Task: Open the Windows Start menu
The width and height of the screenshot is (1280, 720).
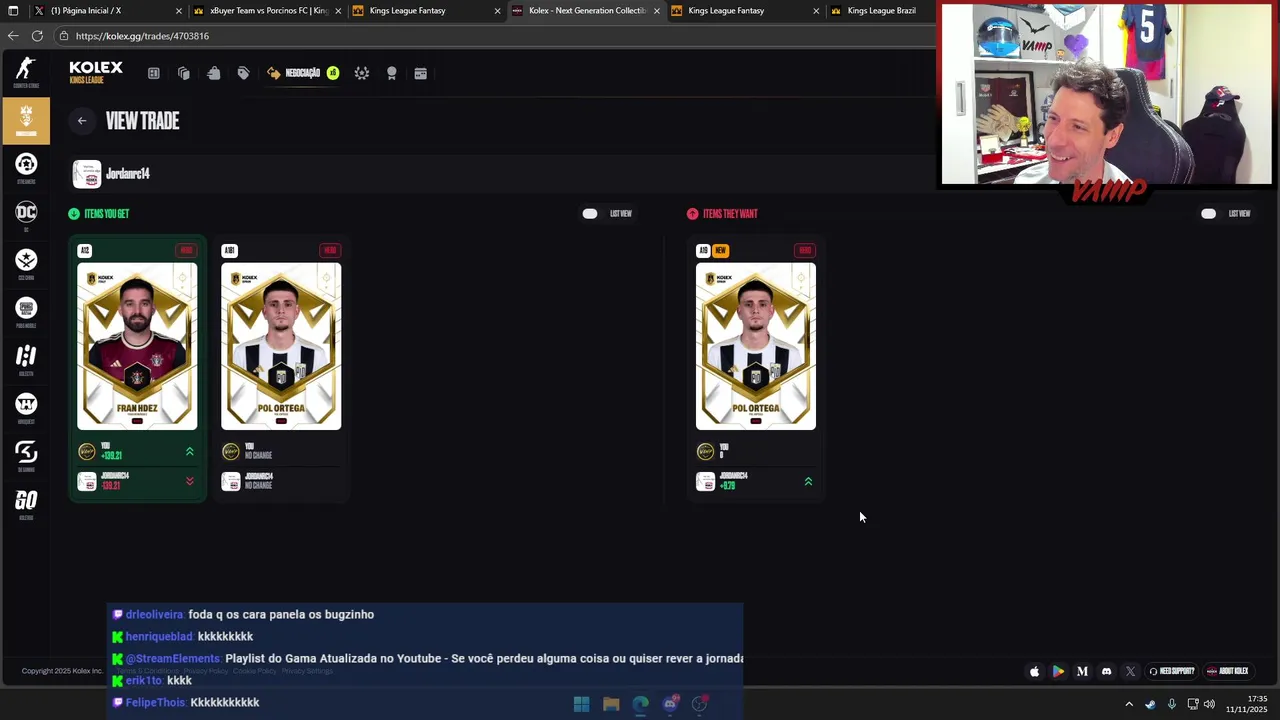Action: click(x=581, y=704)
